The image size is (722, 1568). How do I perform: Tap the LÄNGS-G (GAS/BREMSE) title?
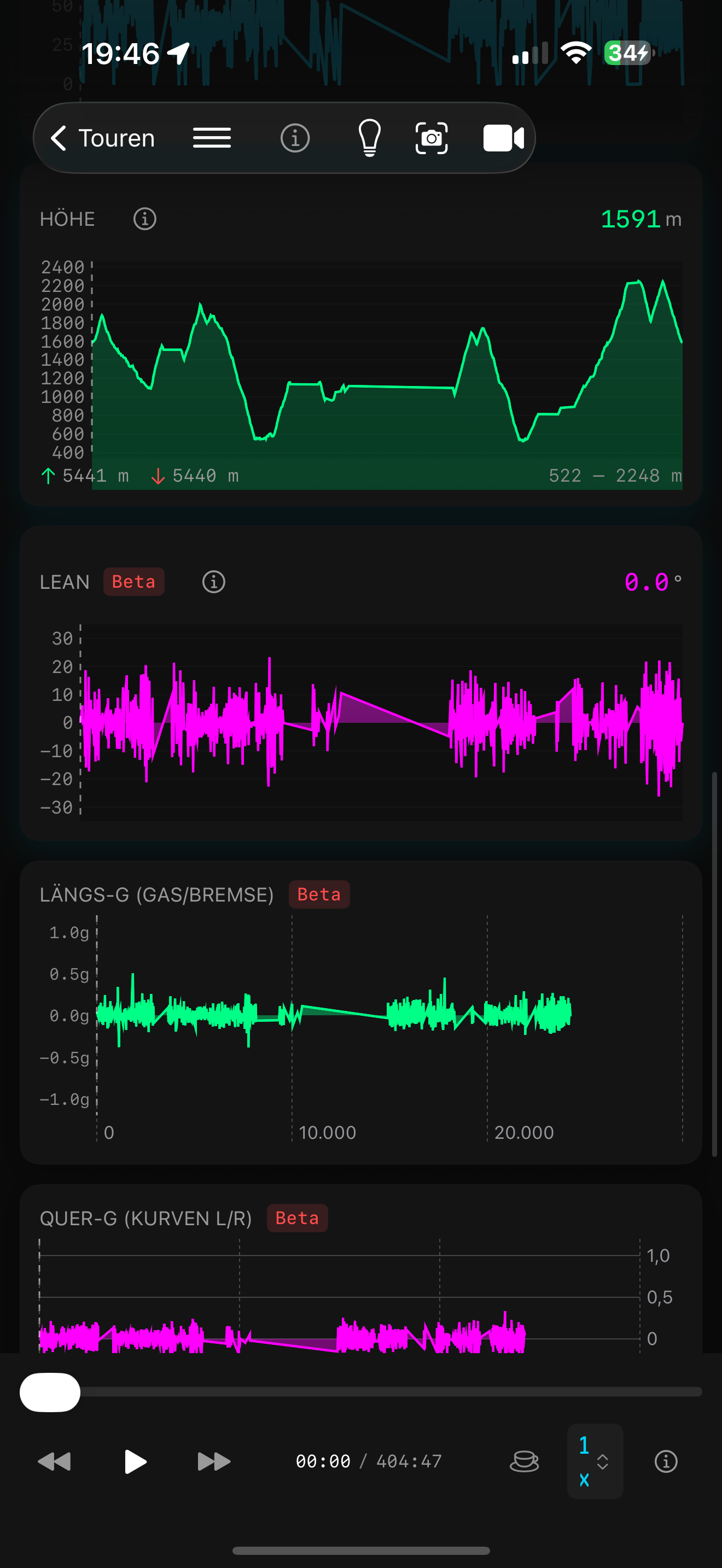pyautogui.click(x=156, y=895)
